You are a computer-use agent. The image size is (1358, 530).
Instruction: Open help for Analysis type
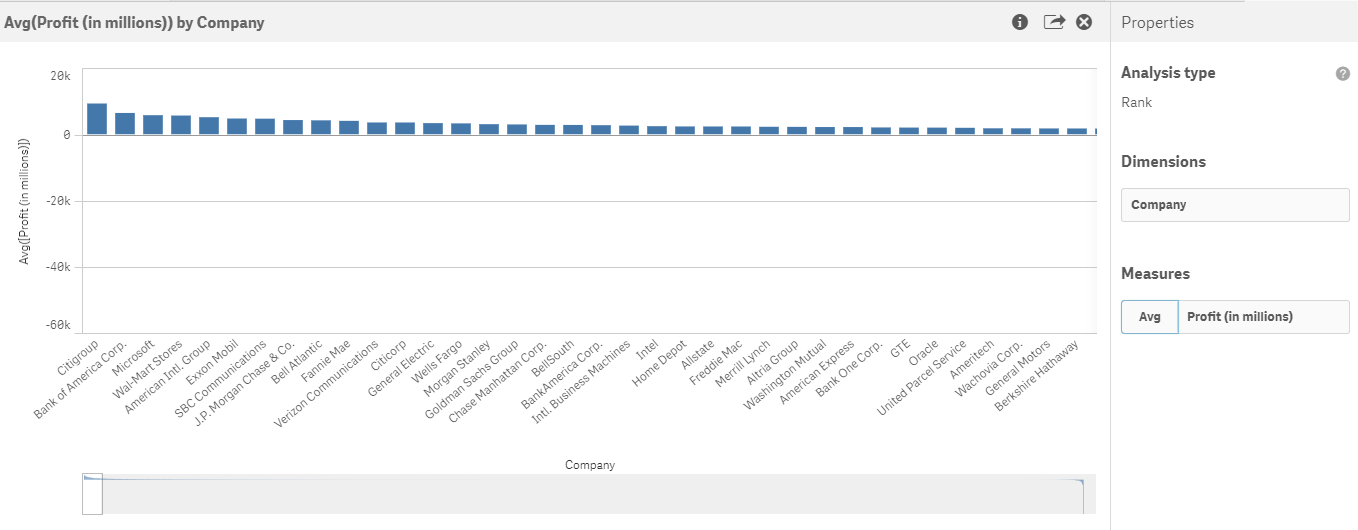pos(1343,74)
